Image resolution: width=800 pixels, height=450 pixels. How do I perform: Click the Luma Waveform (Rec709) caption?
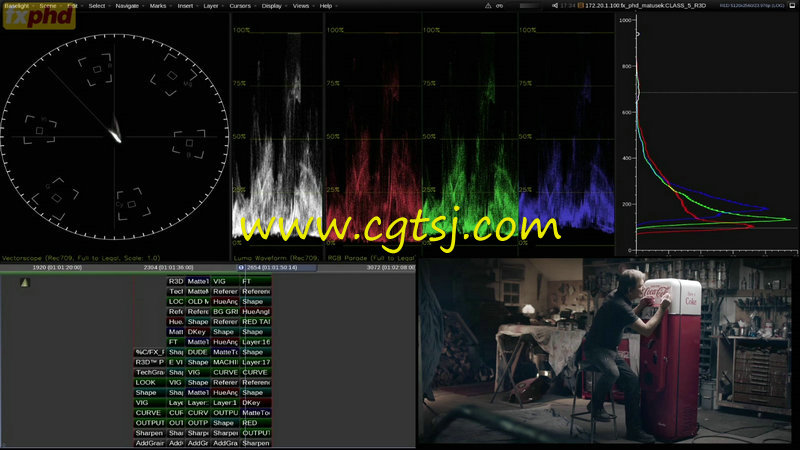coord(277,258)
